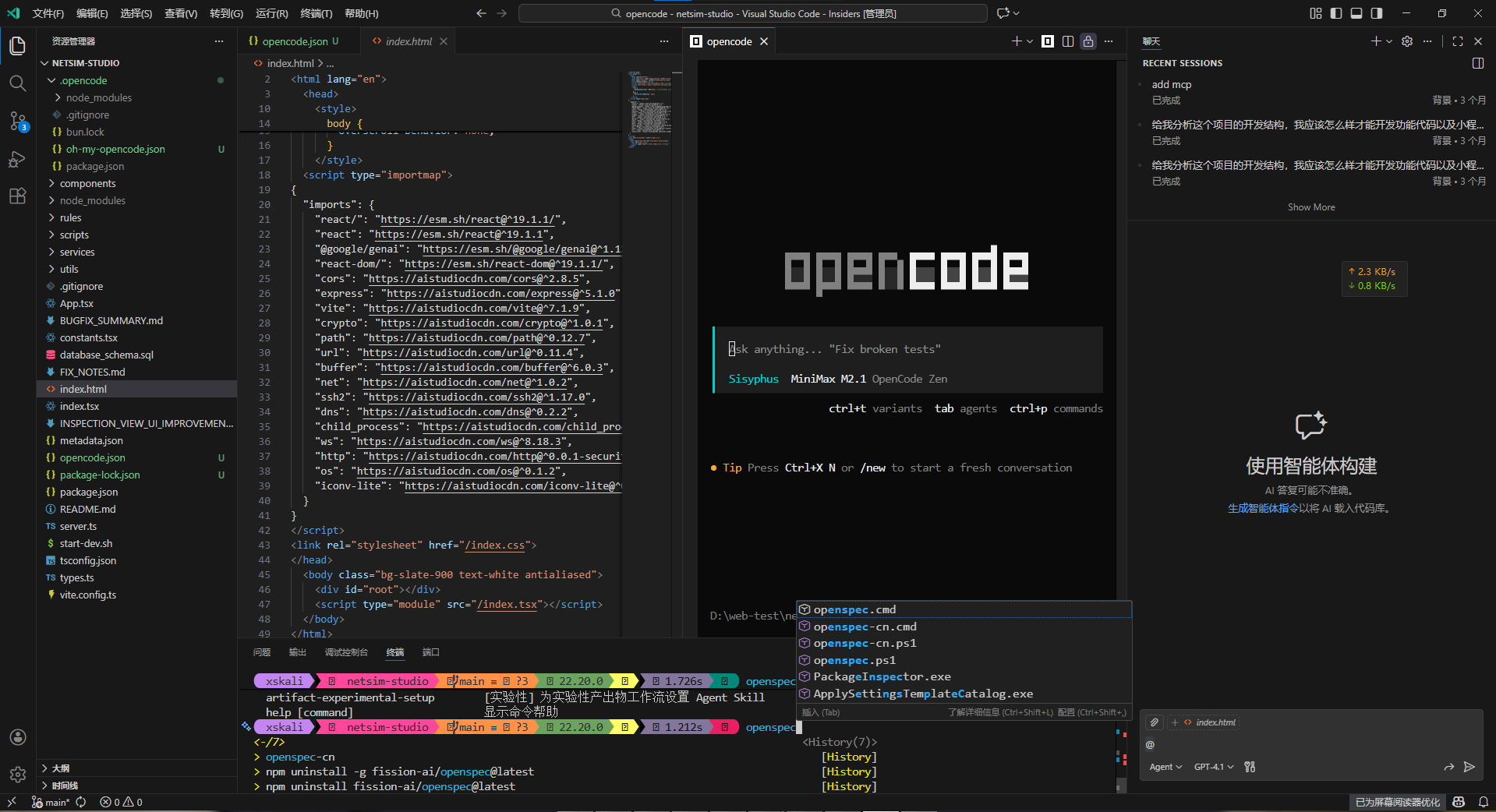
Task: Open the 文件(F) menu
Action: click(x=48, y=13)
